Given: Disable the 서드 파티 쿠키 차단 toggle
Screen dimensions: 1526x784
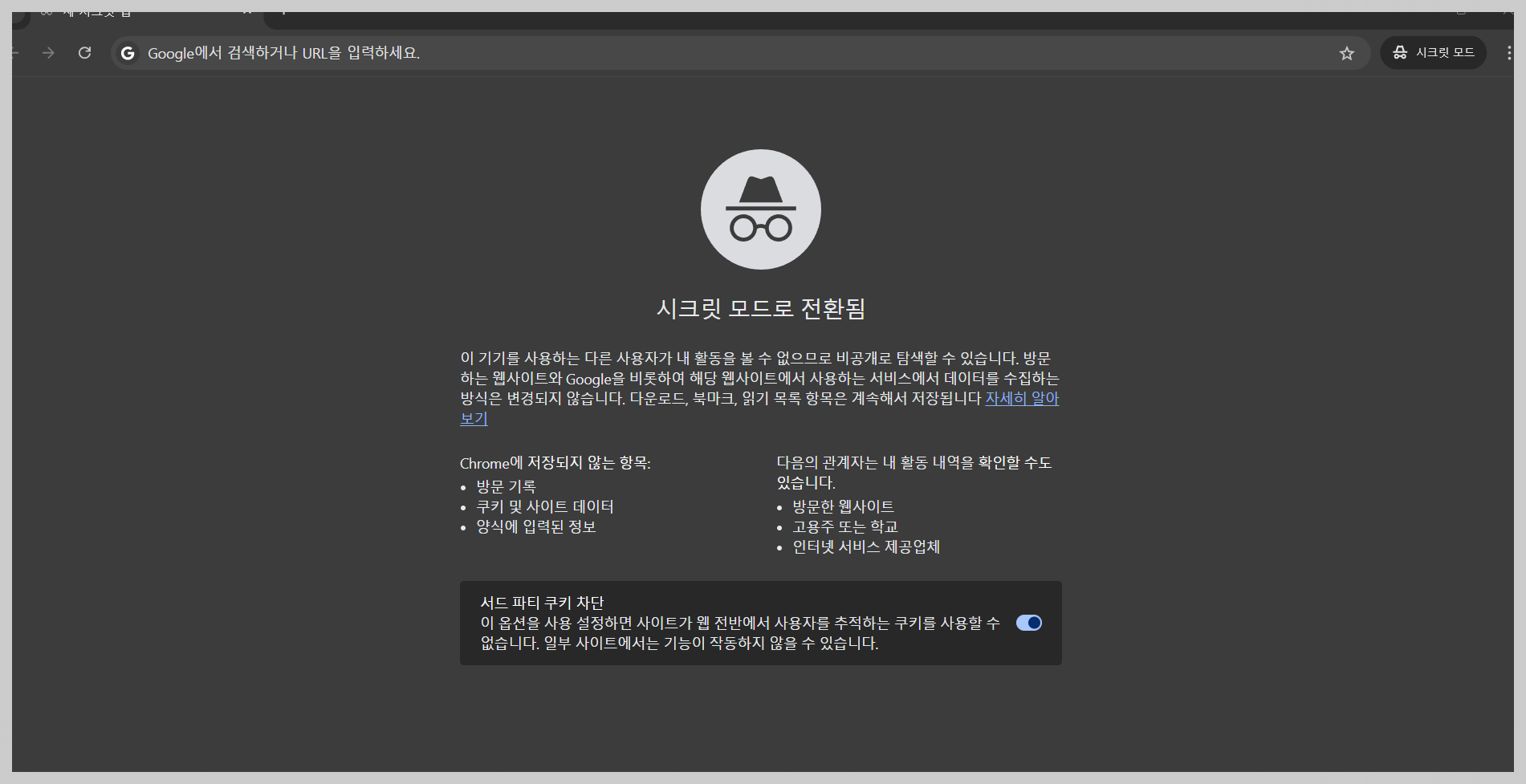Looking at the screenshot, I should point(1028,623).
